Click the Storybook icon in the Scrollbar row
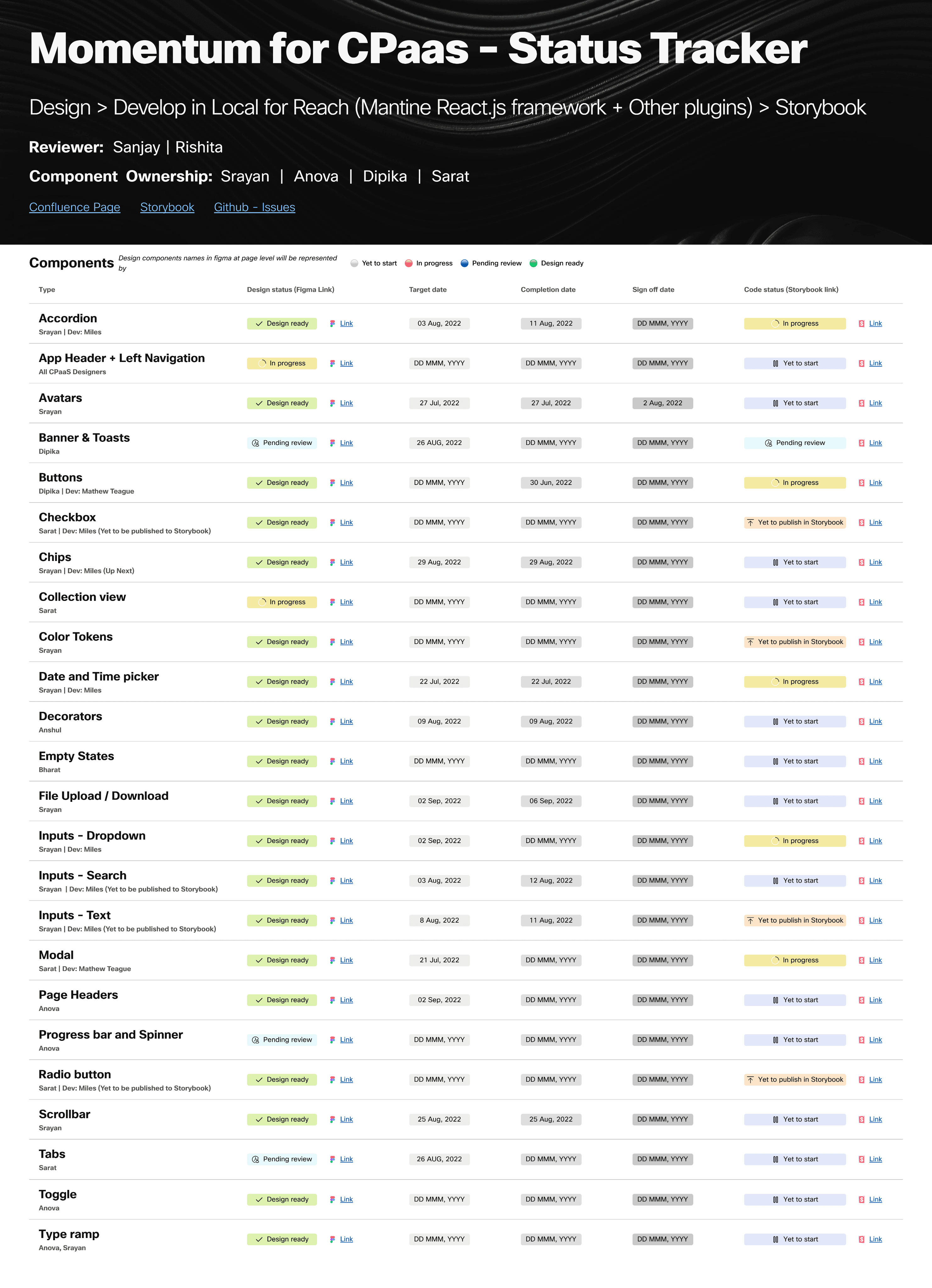Screen dimensions: 932x1288 coord(862,1119)
